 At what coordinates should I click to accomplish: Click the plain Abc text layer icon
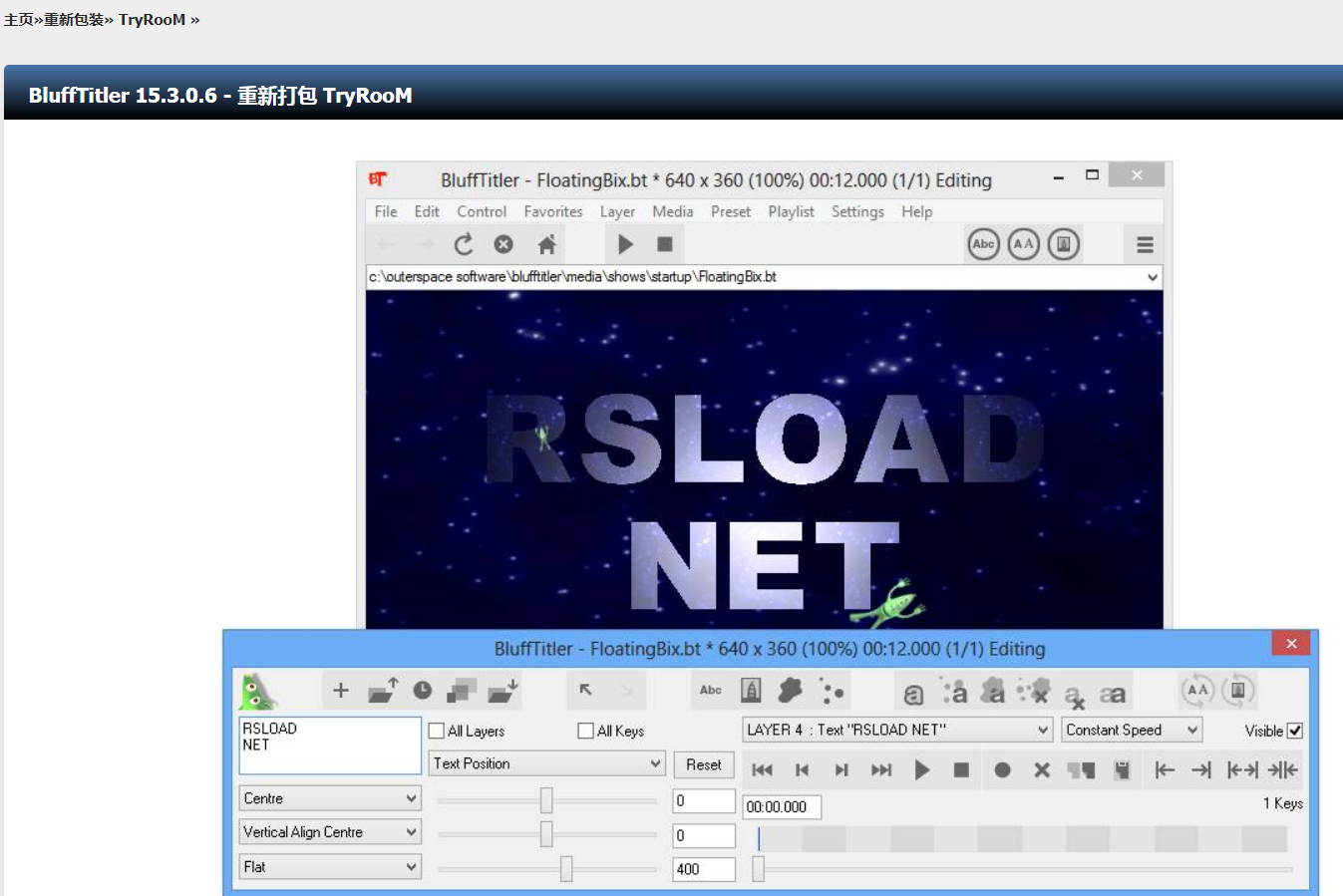point(711,690)
